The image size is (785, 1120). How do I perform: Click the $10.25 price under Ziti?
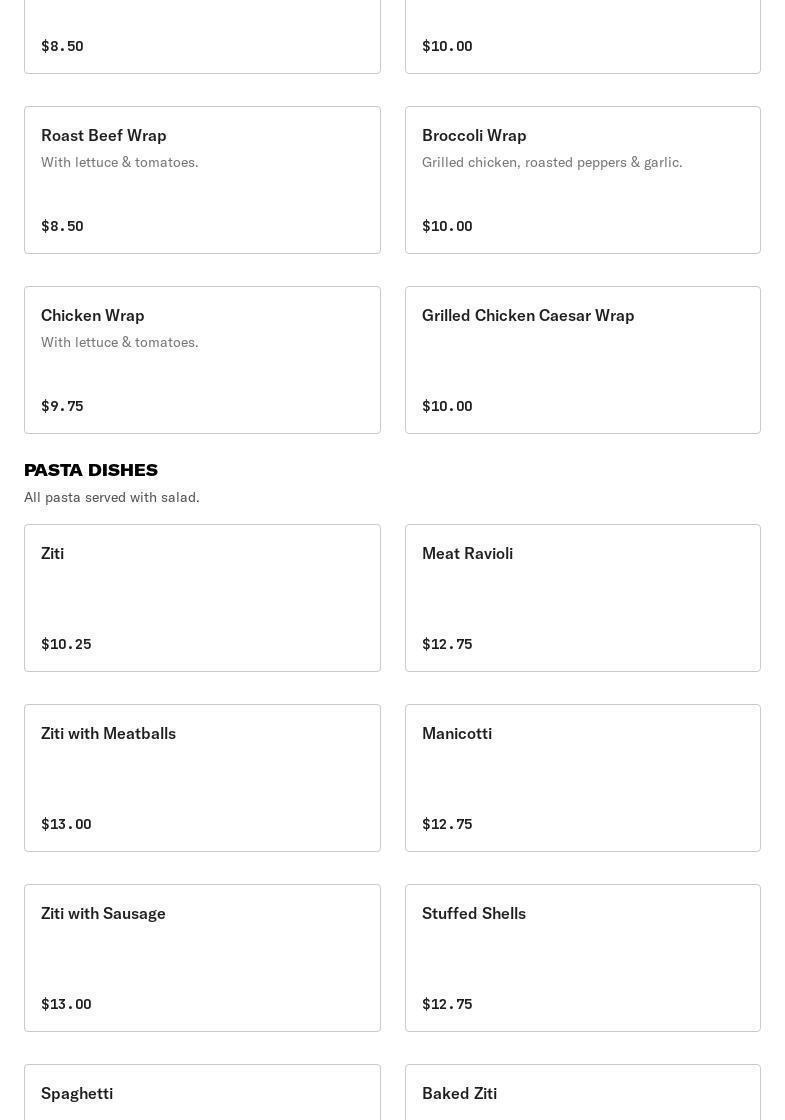point(66,644)
